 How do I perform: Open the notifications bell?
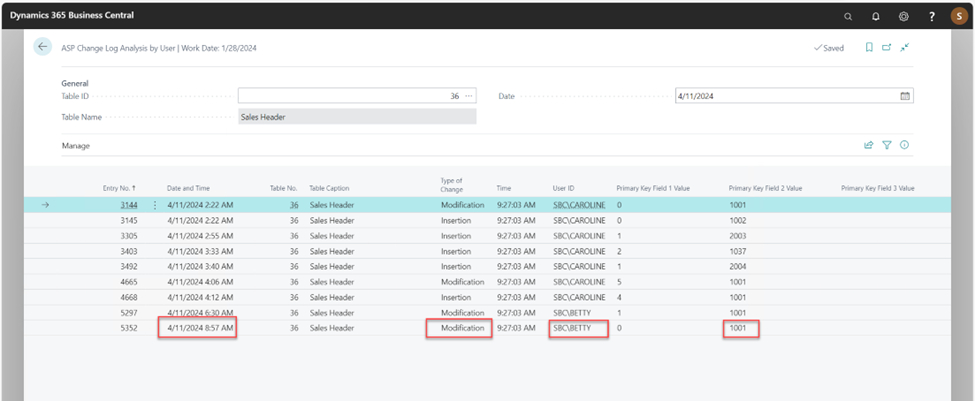tap(876, 17)
